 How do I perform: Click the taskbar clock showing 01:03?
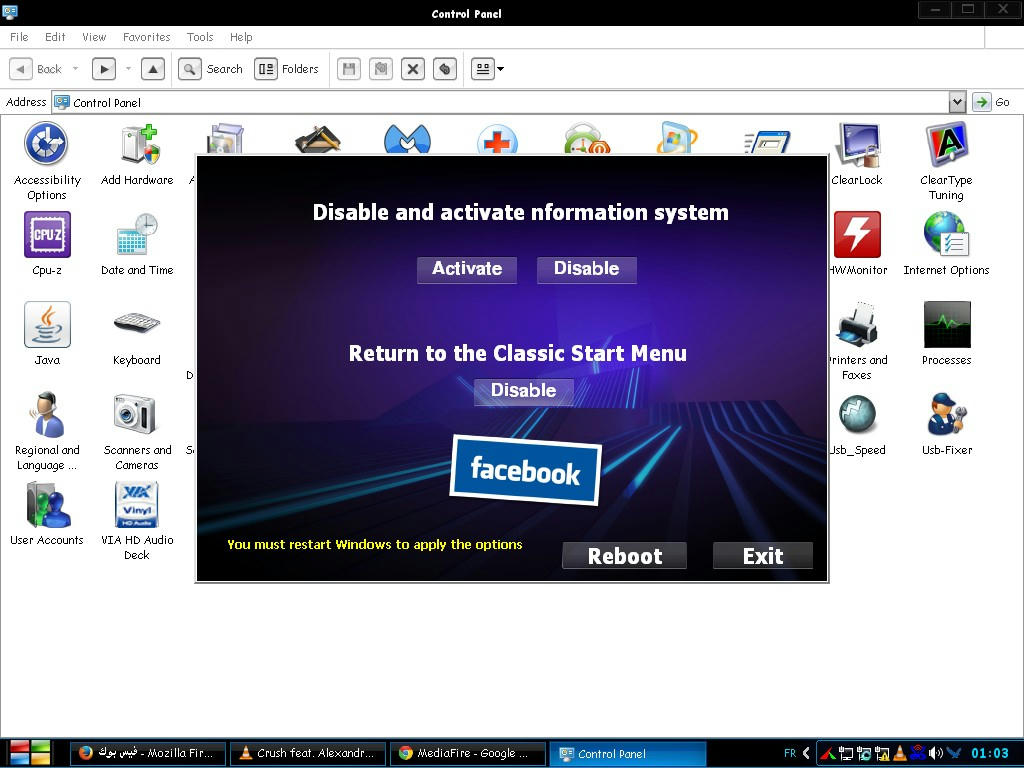point(990,753)
